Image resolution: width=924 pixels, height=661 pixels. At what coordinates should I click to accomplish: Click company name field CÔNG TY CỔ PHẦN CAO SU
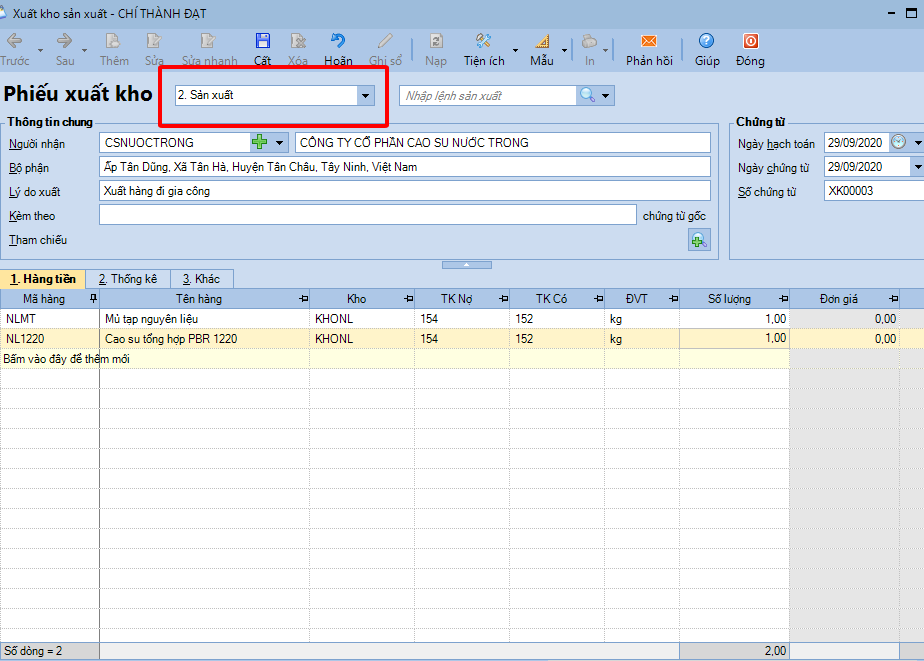503,143
